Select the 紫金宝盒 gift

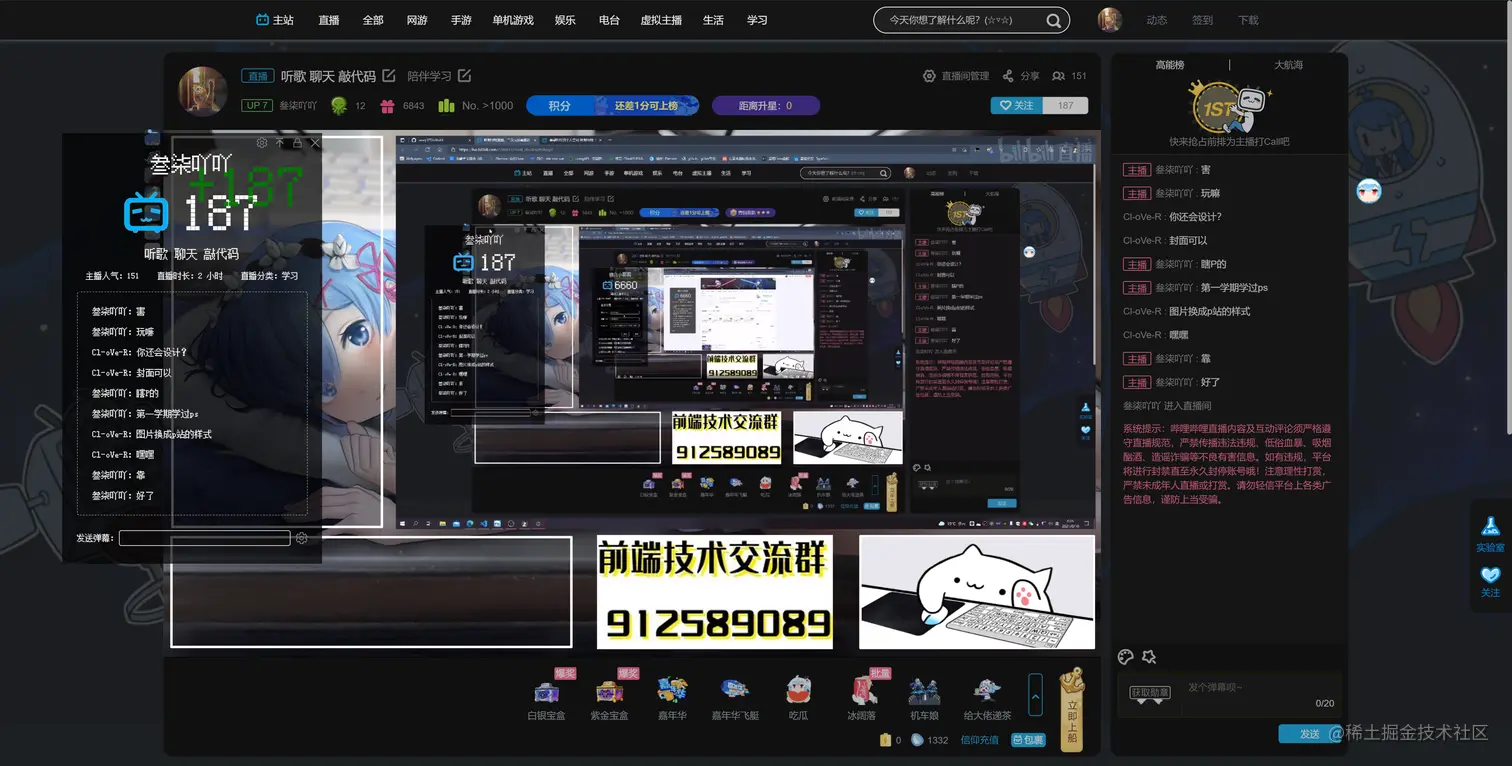point(609,697)
